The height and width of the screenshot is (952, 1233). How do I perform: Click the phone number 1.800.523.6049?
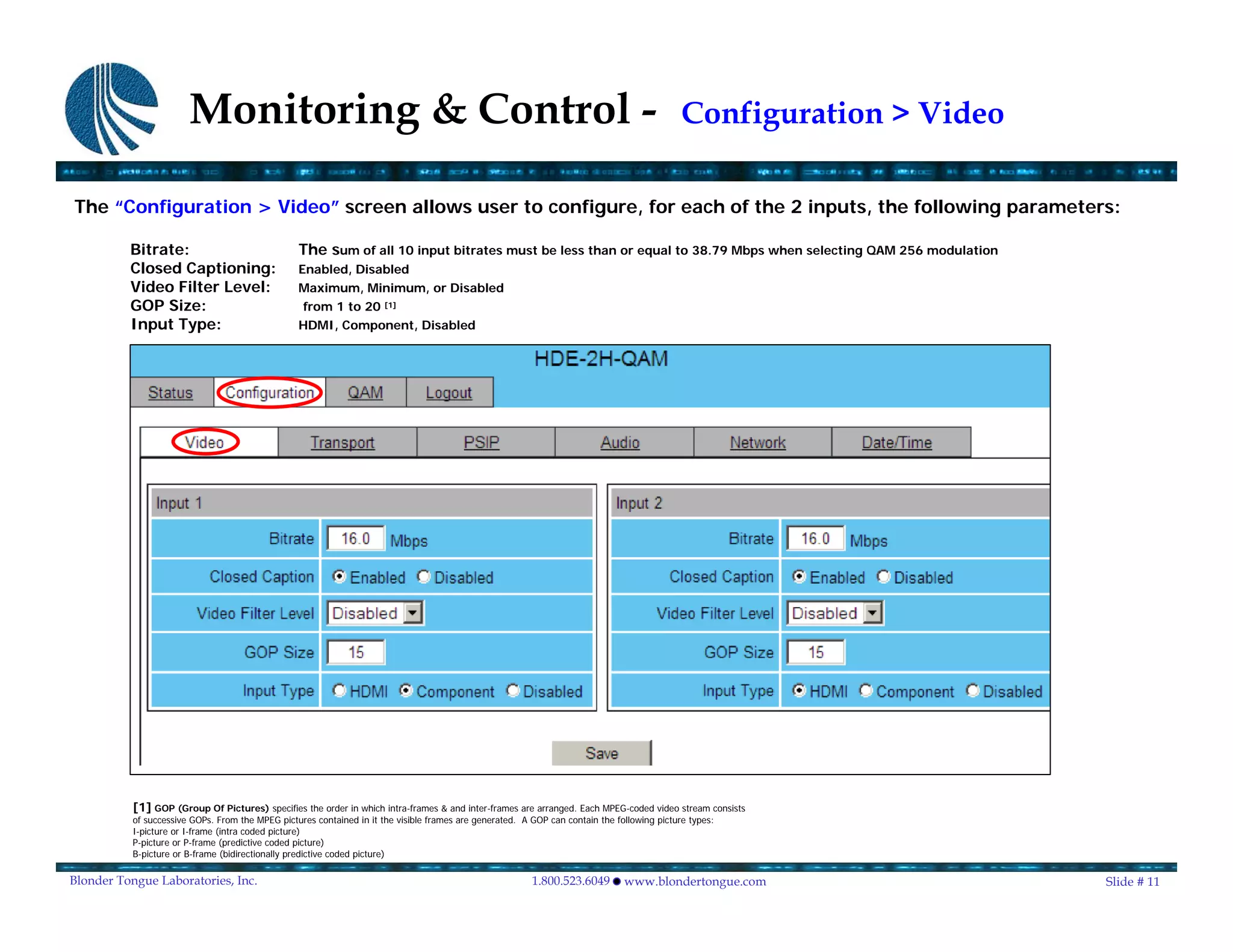570,881
